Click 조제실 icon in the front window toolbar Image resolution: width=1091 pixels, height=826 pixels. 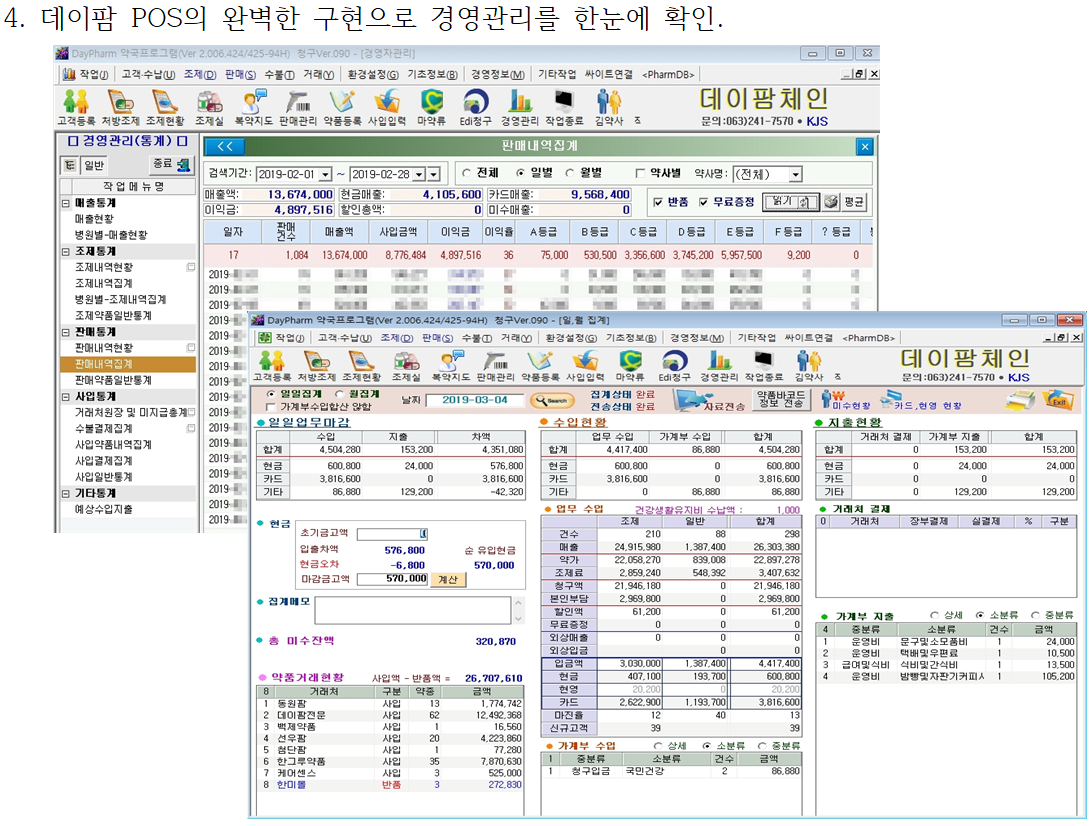coord(406,366)
